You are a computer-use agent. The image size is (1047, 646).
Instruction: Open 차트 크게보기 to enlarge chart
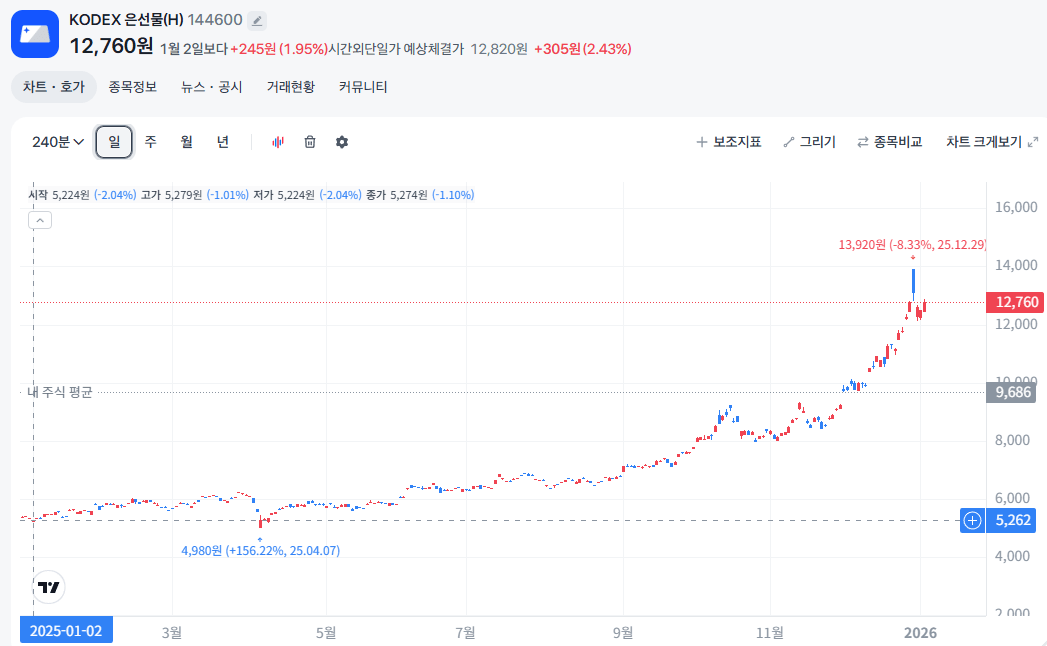pos(991,142)
